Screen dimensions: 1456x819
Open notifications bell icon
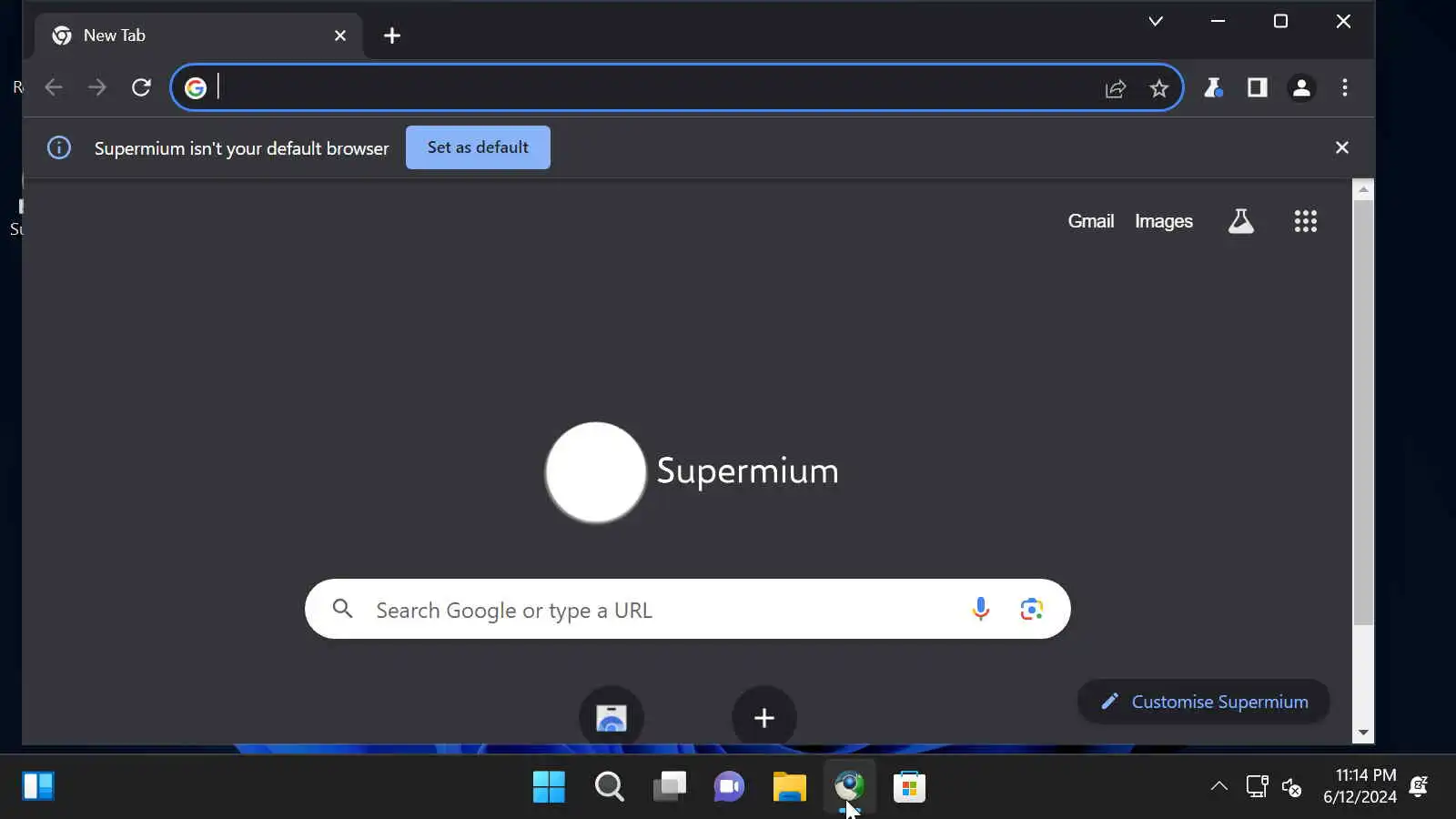click(x=1419, y=786)
